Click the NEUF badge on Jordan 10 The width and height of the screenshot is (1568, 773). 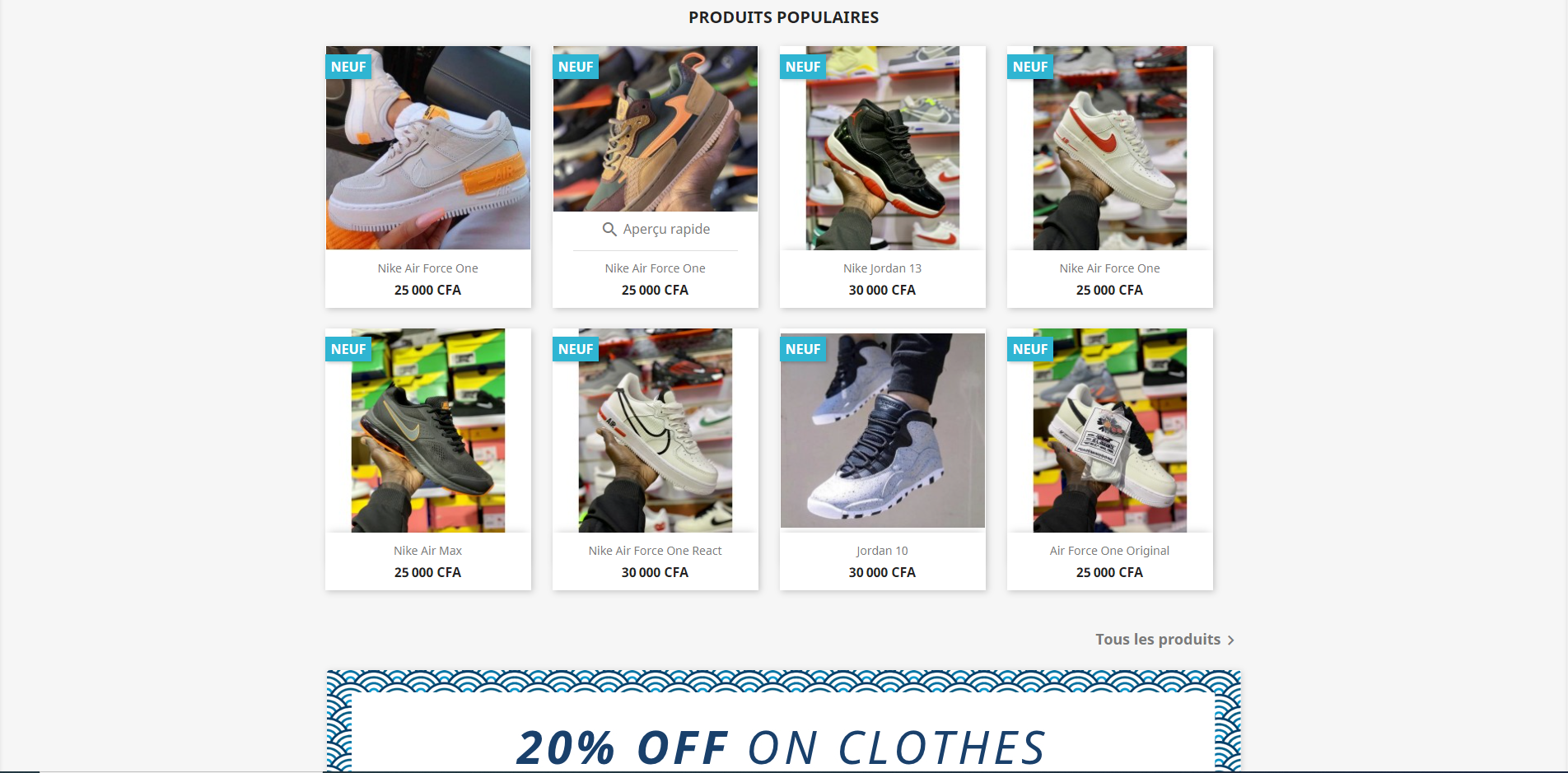pos(803,349)
